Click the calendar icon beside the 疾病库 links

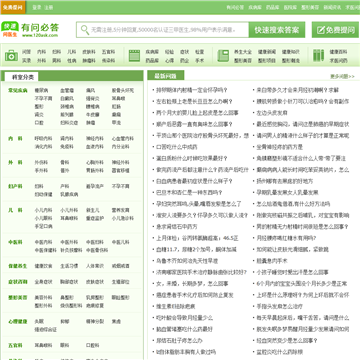coord(134,56)
